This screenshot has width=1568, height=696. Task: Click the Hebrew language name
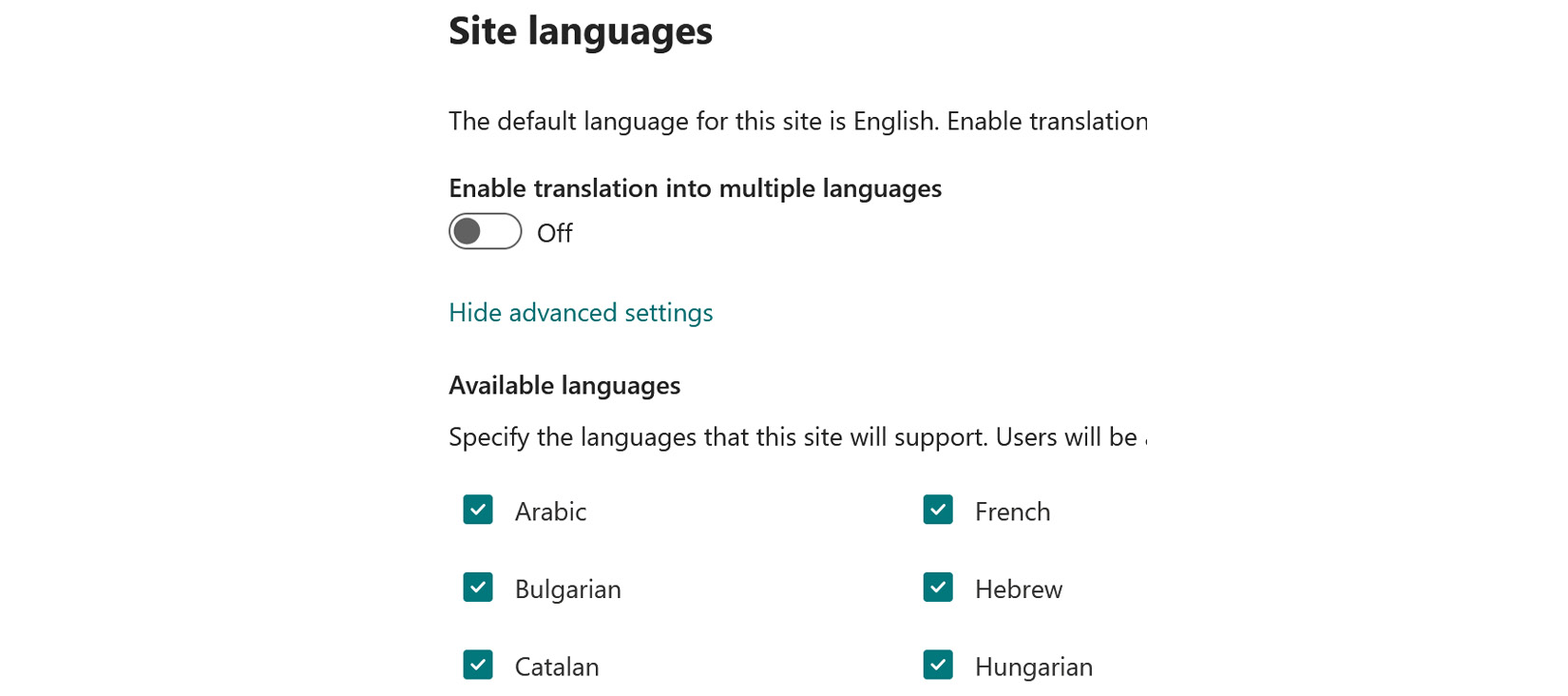tap(1017, 589)
